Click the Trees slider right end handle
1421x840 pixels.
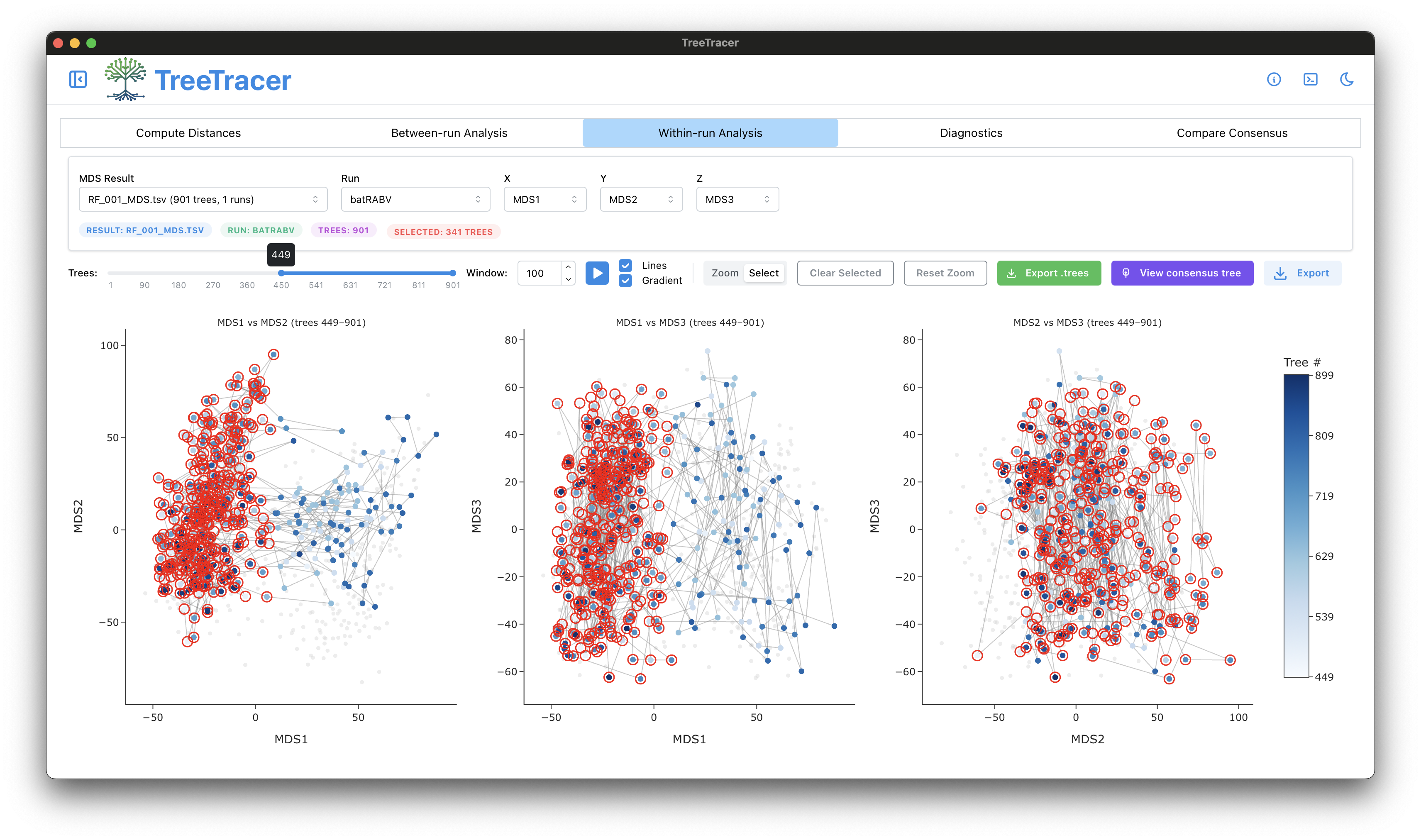tap(453, 273)
